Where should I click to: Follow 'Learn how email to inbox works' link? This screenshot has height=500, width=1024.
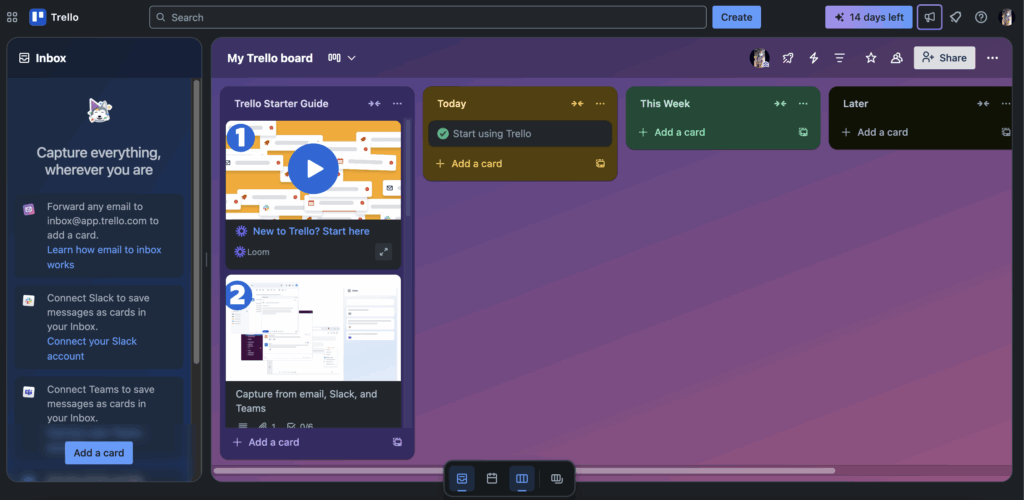(104, 257)
